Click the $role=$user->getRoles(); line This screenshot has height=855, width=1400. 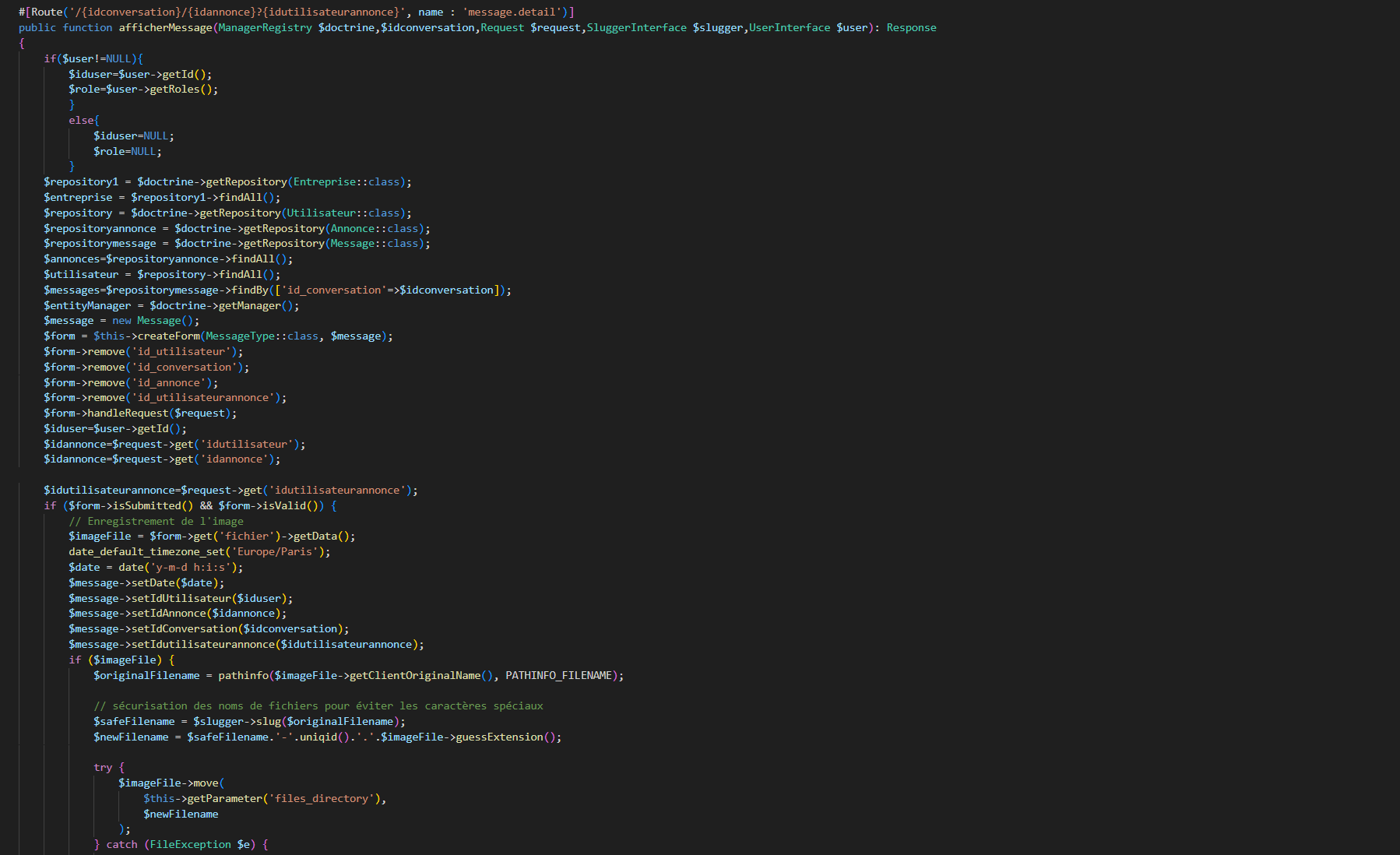click(143, 89)
